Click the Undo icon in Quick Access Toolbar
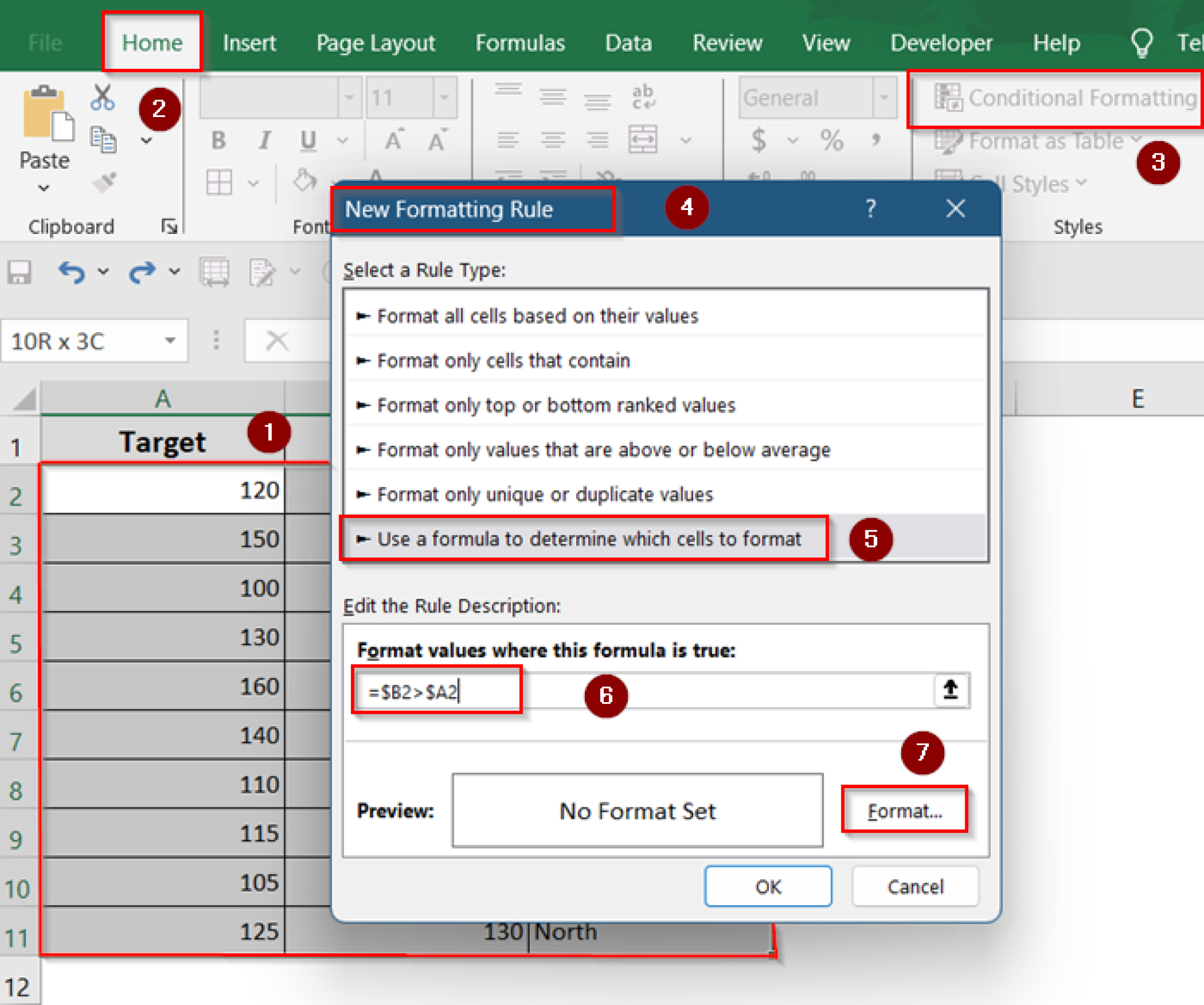This screenshot has height=1005, width=1204. 72,272
